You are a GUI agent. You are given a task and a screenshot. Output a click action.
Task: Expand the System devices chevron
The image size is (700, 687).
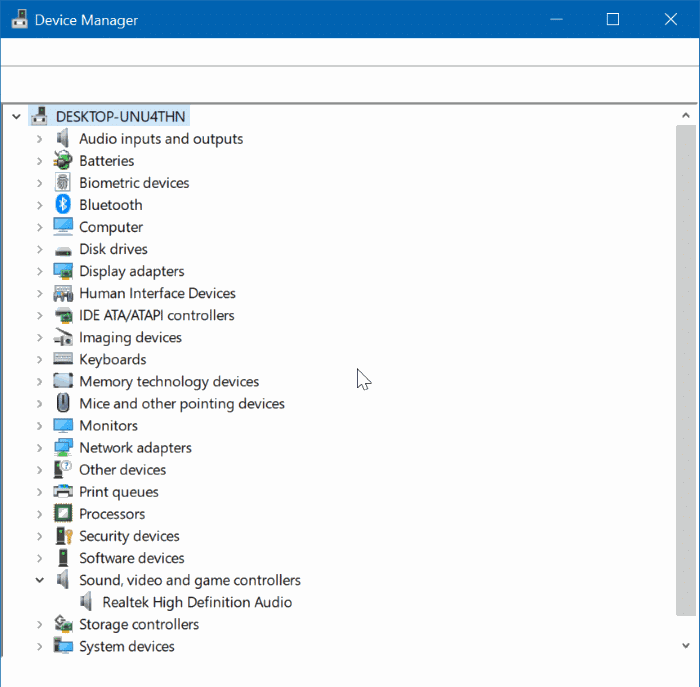[x=39, y=646]
